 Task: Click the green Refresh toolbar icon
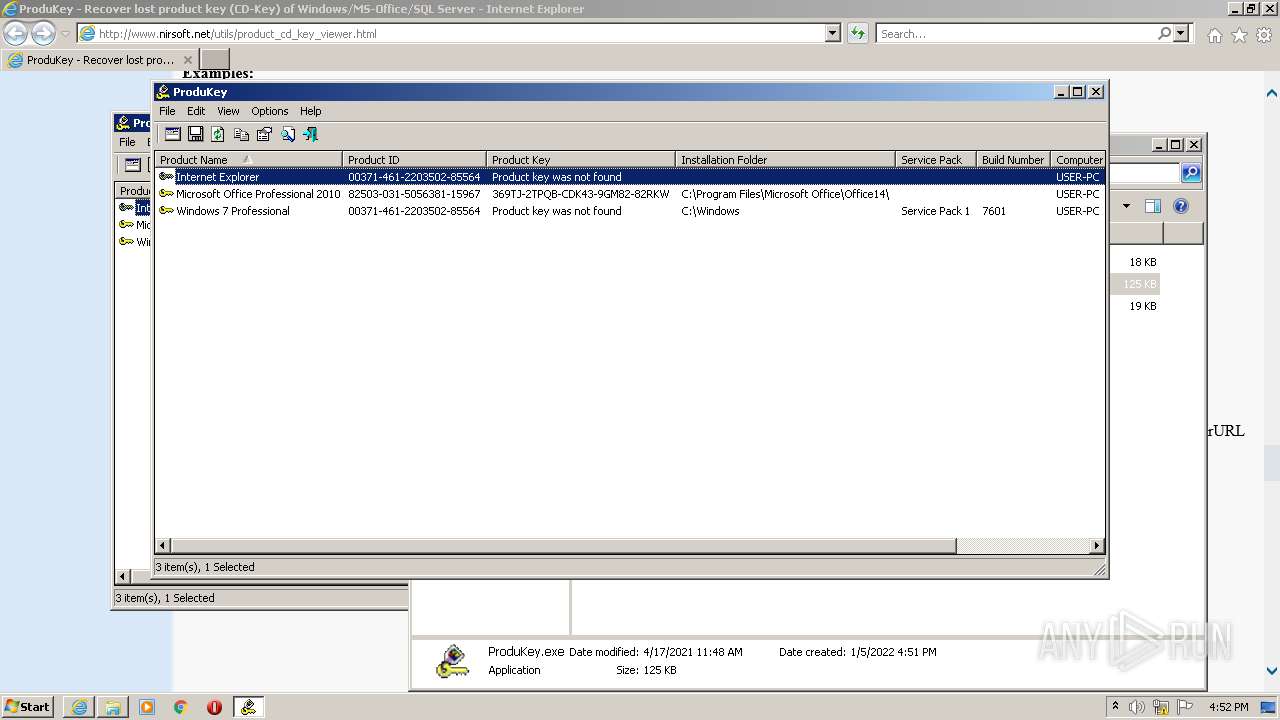click(x=218, y=134)
